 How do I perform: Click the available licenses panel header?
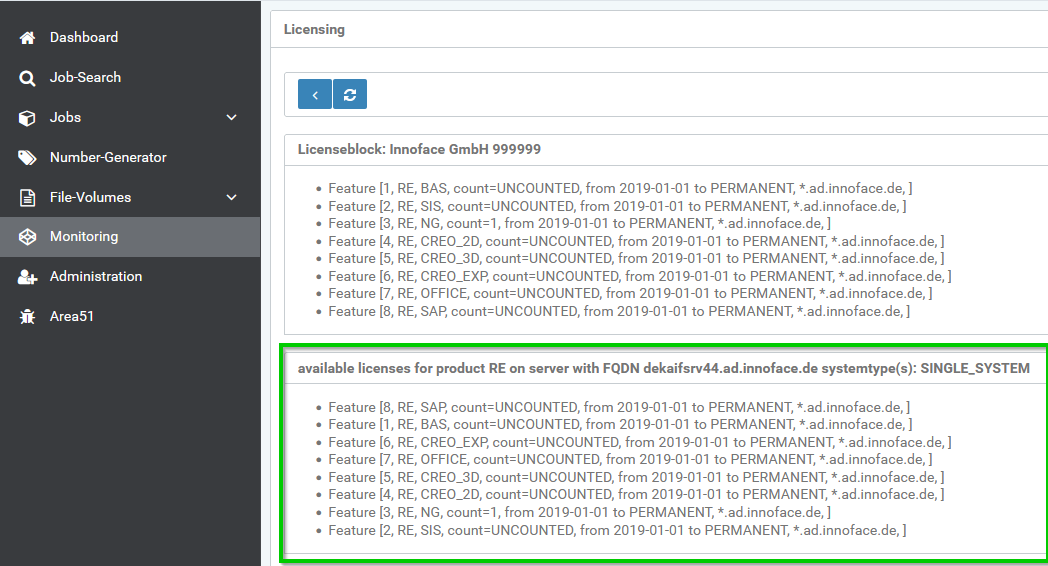(x=663, y=368)
